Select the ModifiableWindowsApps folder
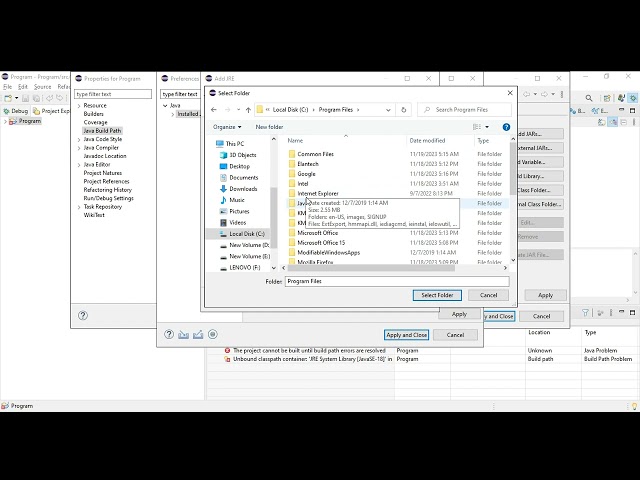The image size is (640, 480). [329, 253]
